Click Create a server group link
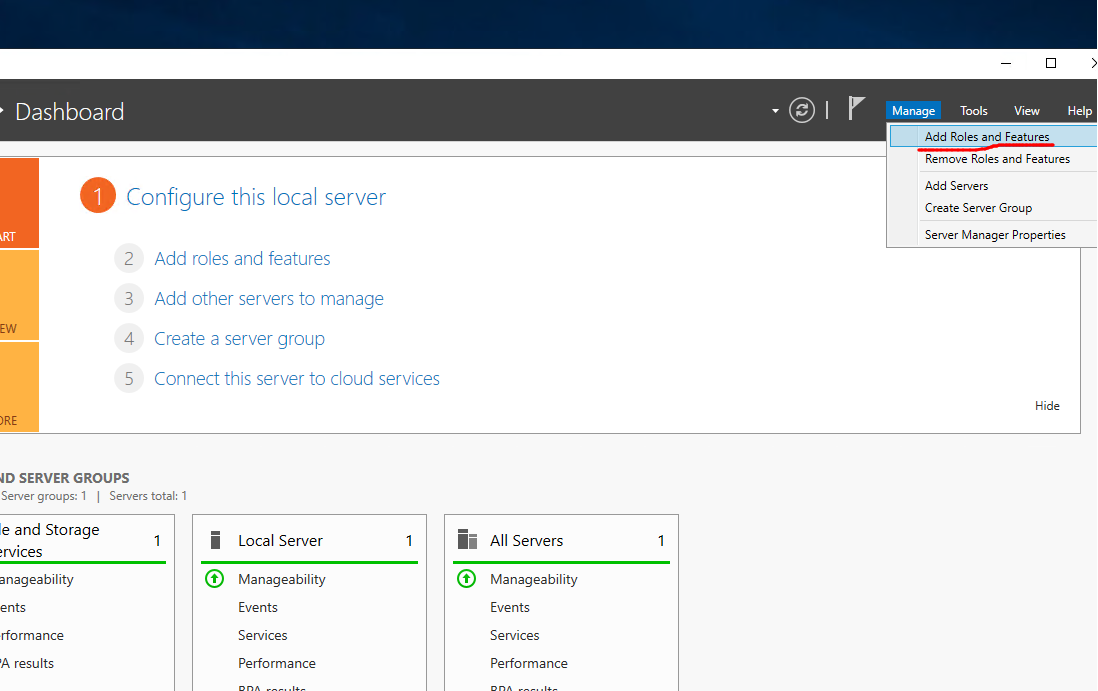The width and height of the screenshot is (1098, 691). click(239, 339)
